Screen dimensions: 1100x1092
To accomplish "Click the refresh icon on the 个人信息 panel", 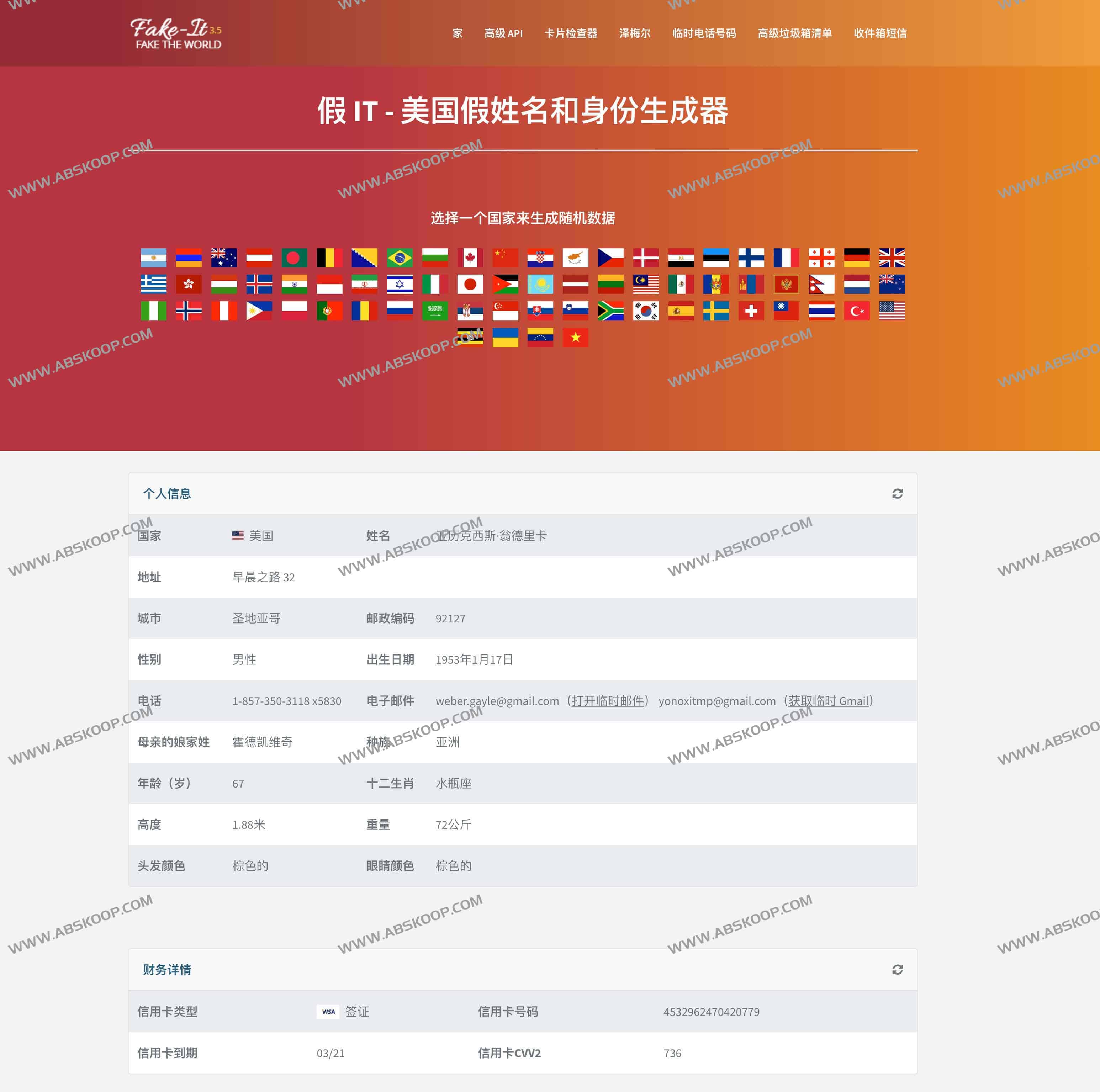I will (898, 494).
